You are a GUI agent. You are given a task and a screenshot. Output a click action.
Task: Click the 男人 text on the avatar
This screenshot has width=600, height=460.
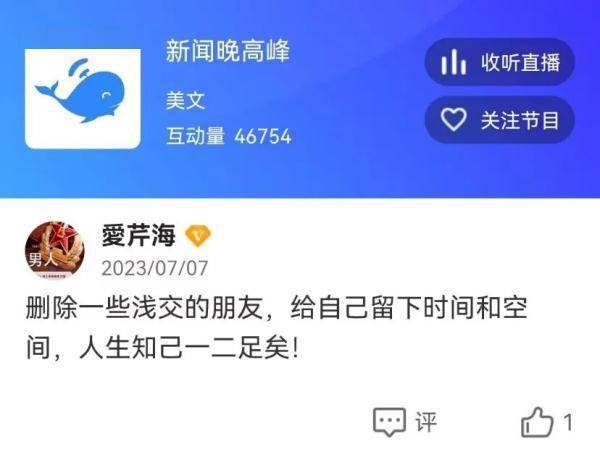[43, 260]
